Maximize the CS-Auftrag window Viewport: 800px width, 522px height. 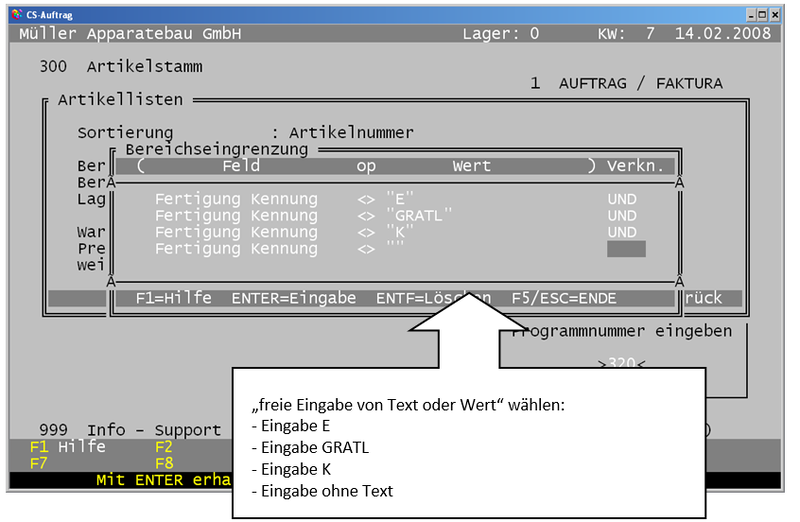click(x=761, y=15)
